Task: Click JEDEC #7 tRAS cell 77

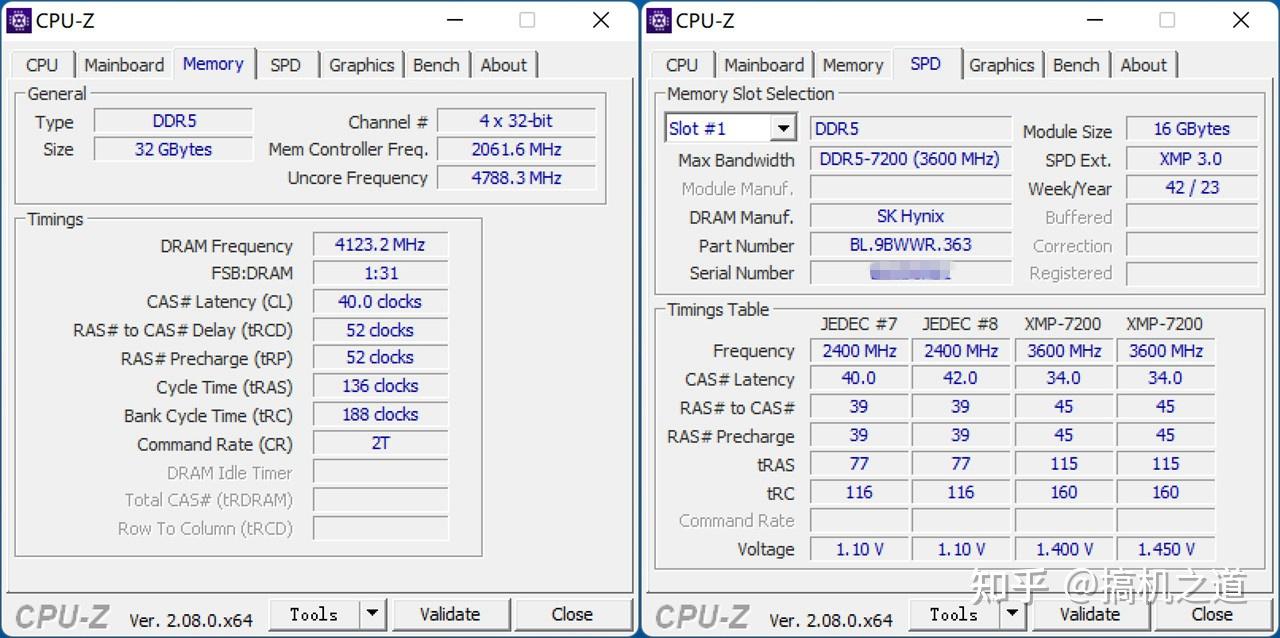Action: tap(859, 463)
